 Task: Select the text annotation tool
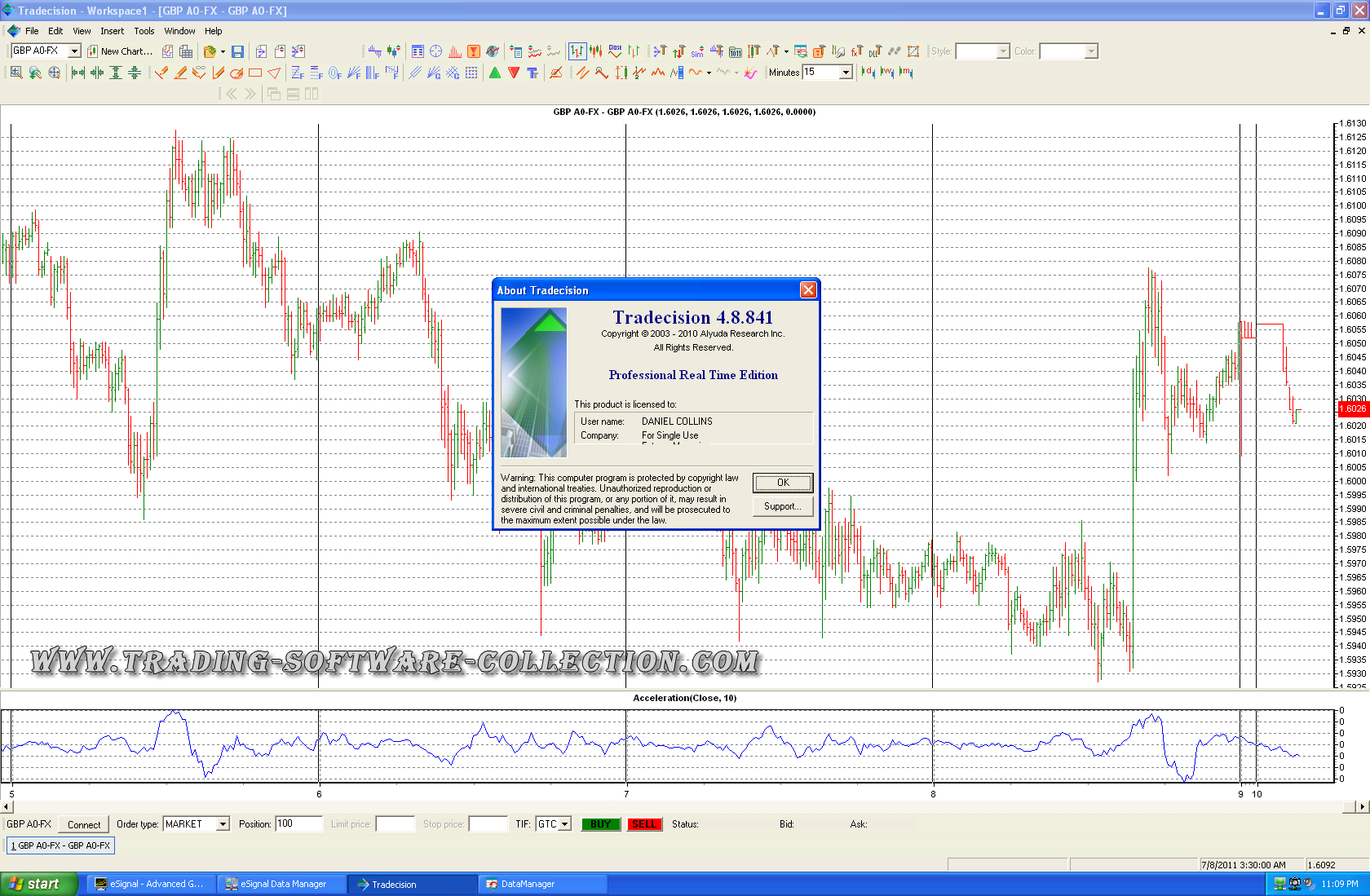click(x=533, y=73)
